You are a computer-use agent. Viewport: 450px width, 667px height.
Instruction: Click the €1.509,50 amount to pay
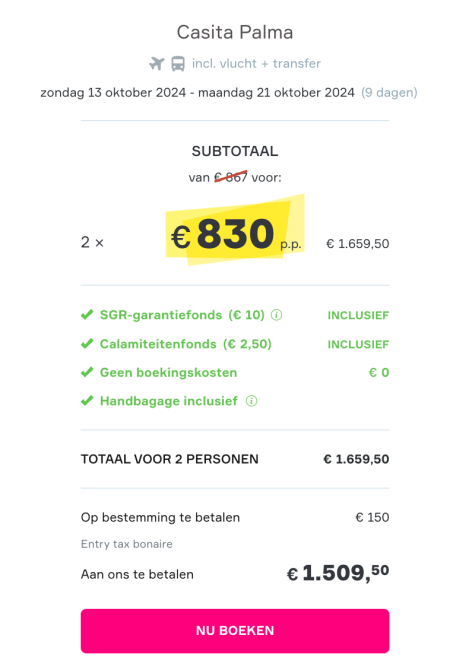pos(338,573)
